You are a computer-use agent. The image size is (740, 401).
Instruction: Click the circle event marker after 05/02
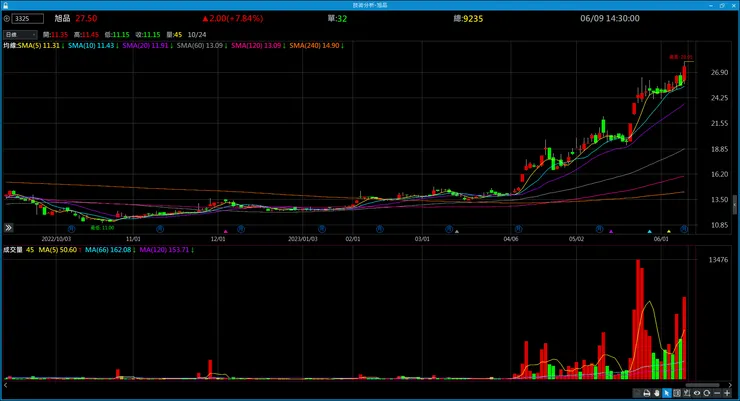coord(599,229)
